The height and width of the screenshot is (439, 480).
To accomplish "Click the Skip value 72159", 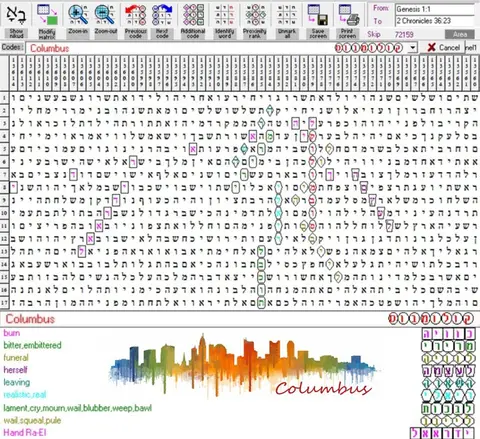I will [404, 34].
